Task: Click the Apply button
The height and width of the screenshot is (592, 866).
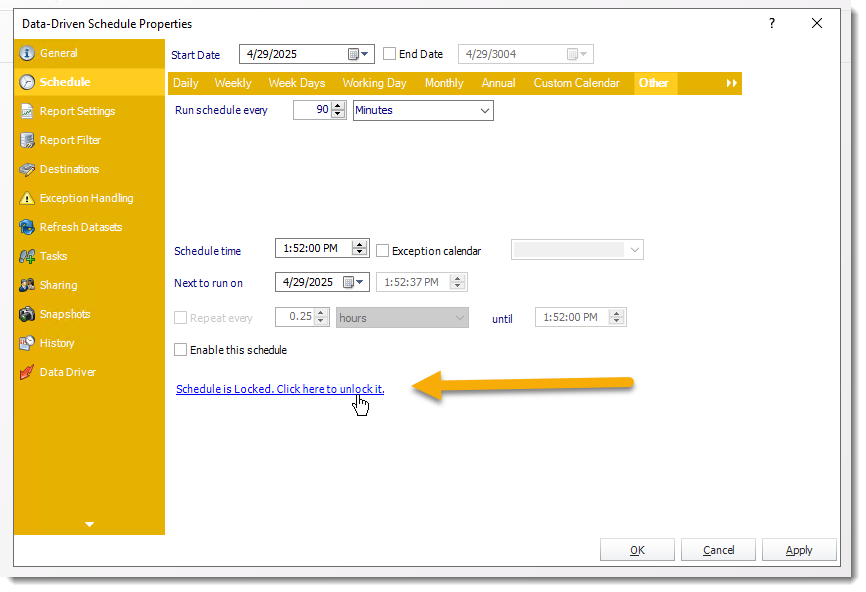Action: click(799, 550)
